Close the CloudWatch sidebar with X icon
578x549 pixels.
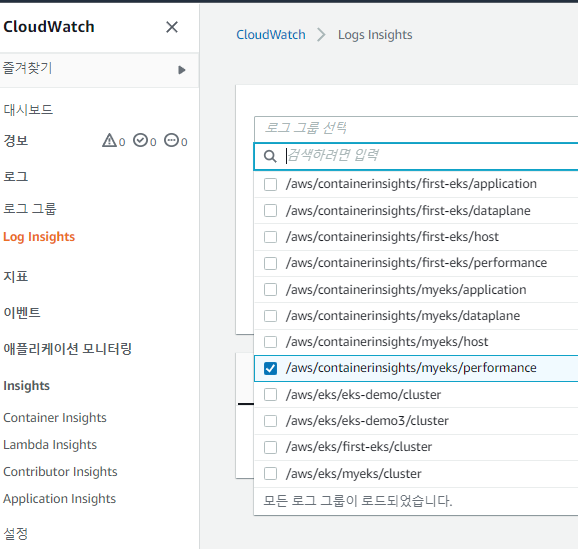point(172,27)
